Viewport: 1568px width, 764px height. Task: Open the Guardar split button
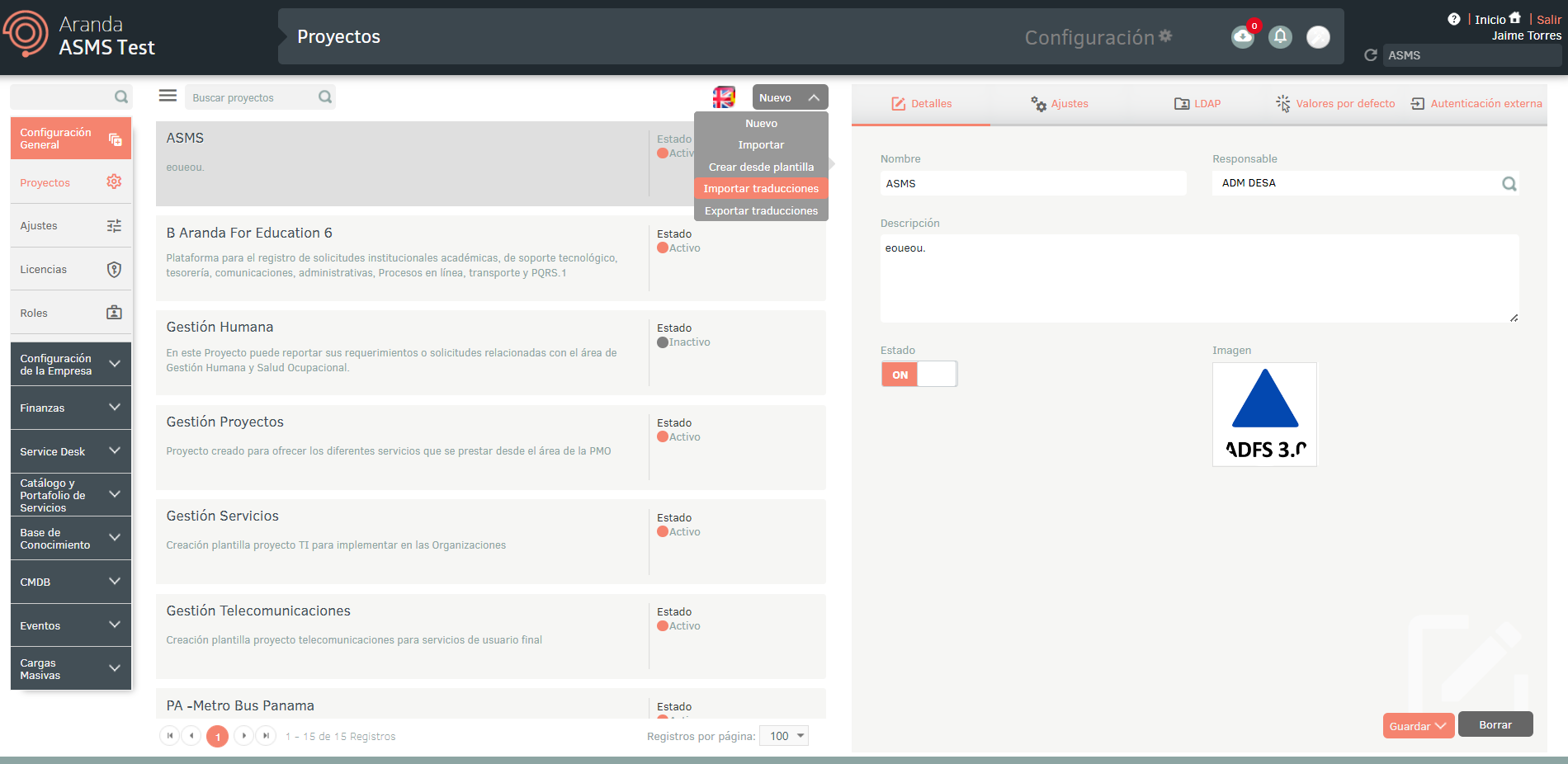tap(1418, 726)
